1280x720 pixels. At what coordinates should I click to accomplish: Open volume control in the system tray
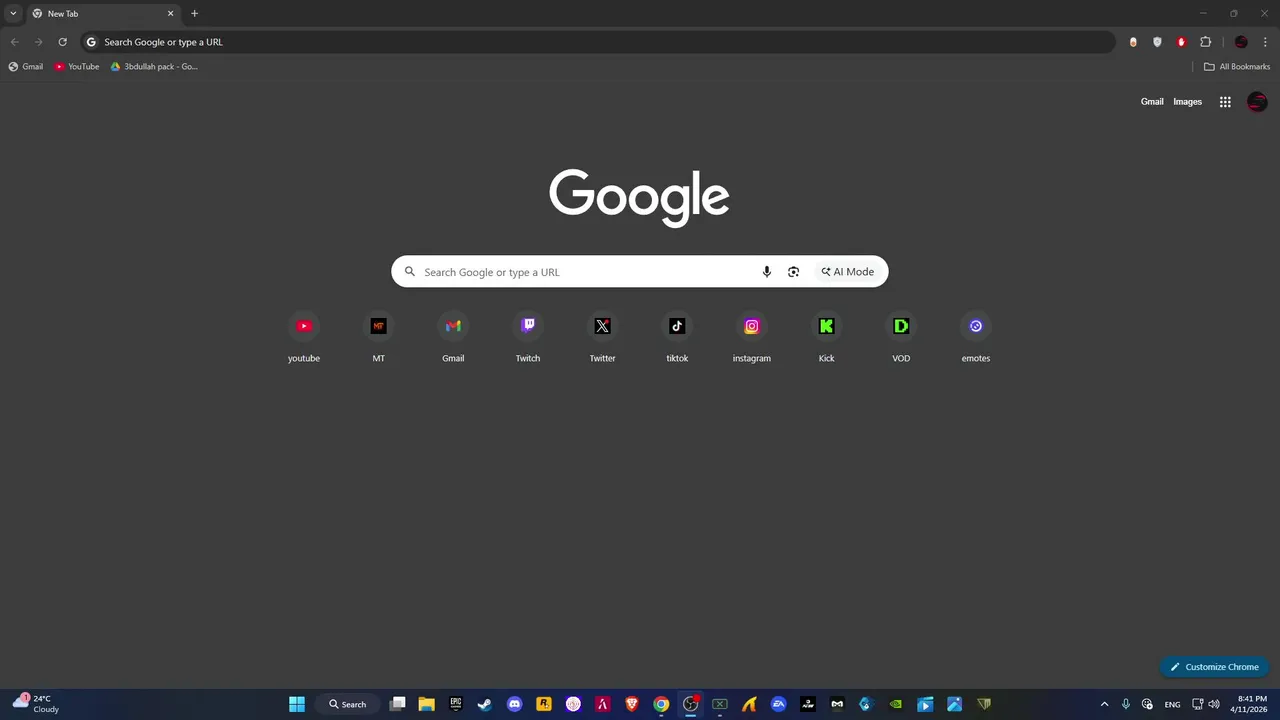[x=1214, y=704]
